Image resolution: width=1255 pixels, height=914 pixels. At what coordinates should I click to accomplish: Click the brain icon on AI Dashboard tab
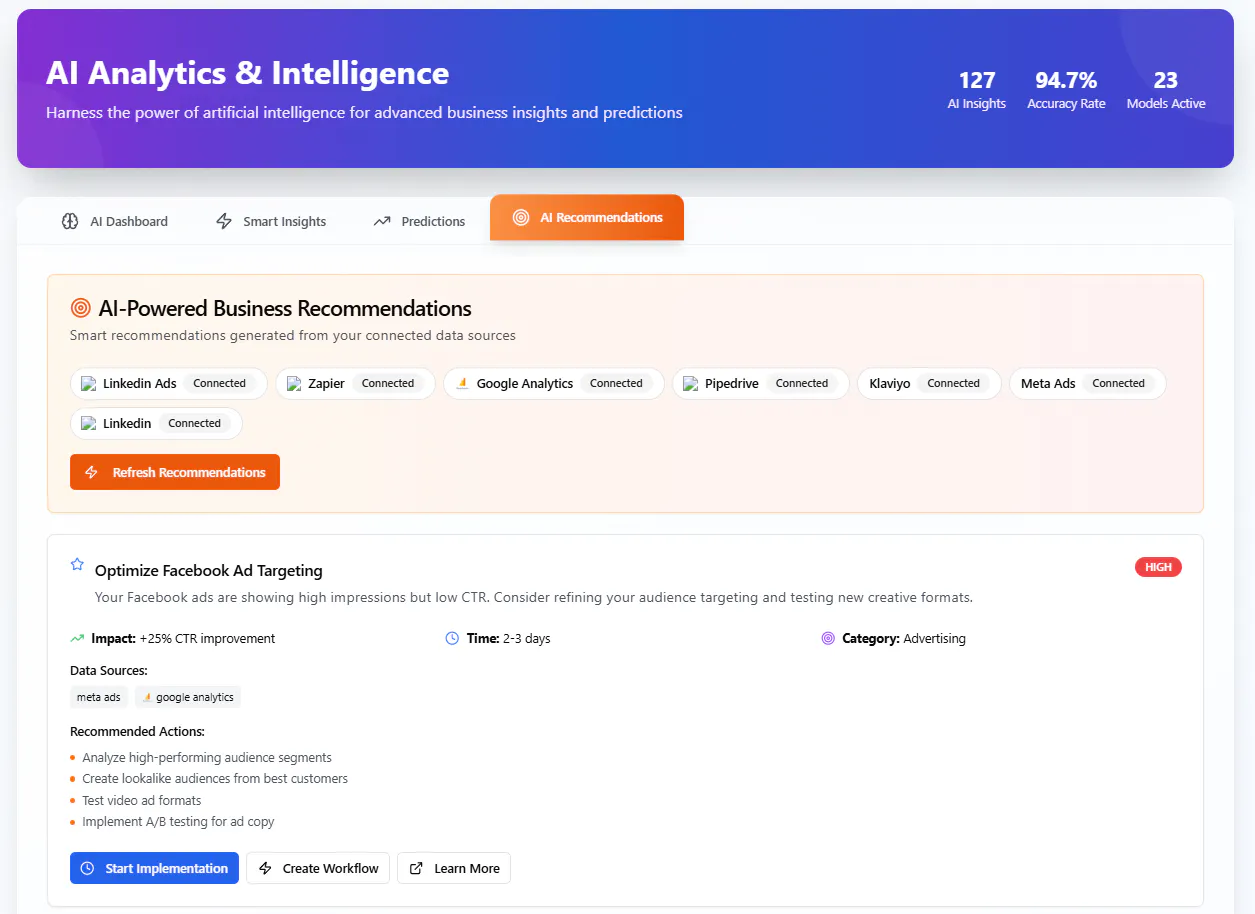tap(70, 221)
